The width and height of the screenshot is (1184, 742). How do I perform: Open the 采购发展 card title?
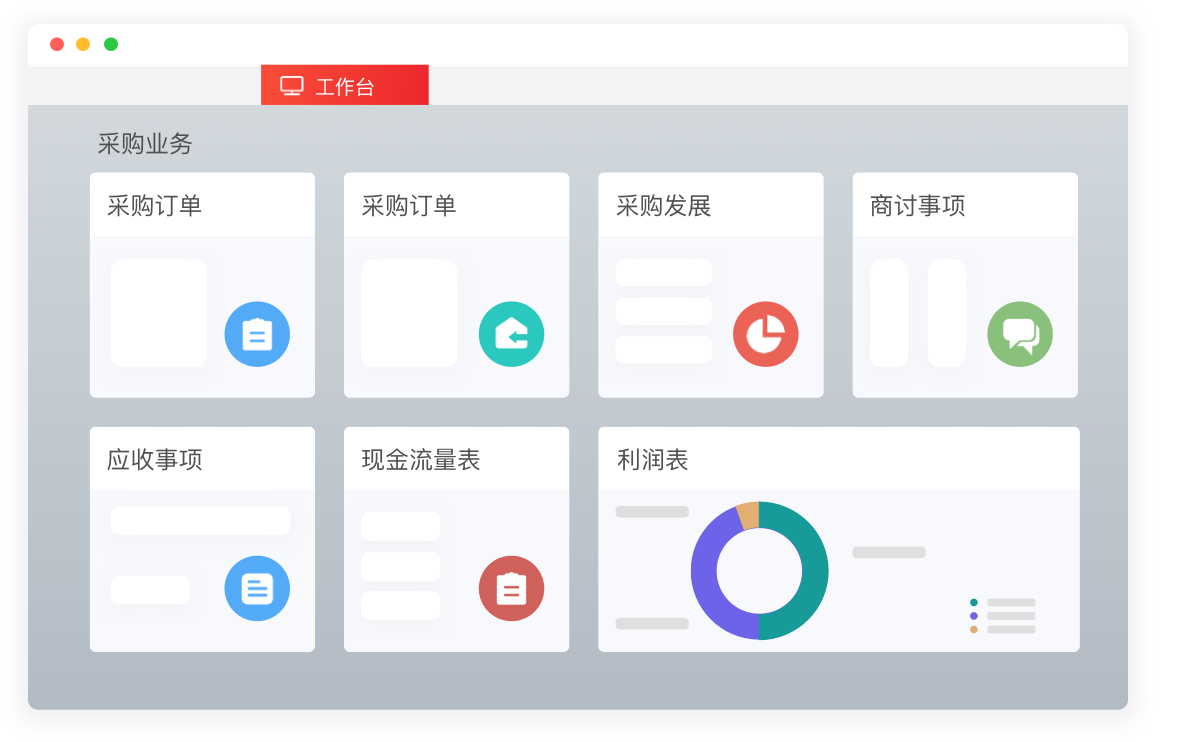tap(663, 206)
